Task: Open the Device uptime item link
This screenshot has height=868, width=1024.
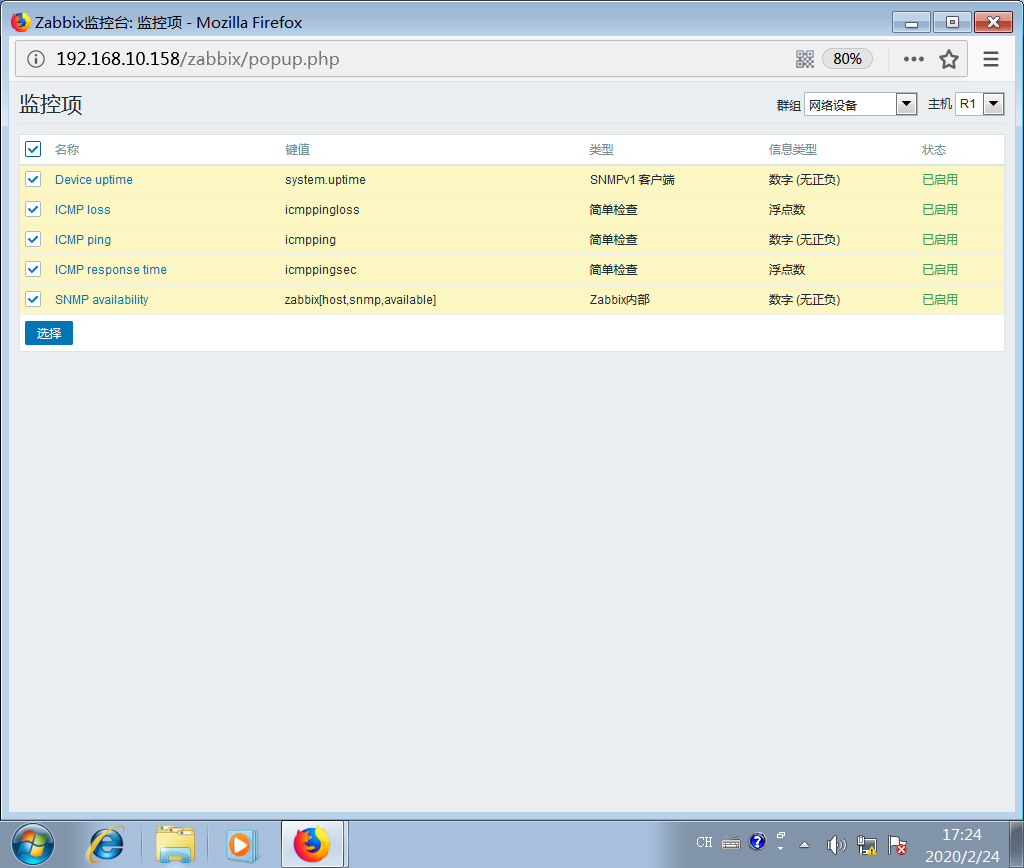Action: point(93,180)
